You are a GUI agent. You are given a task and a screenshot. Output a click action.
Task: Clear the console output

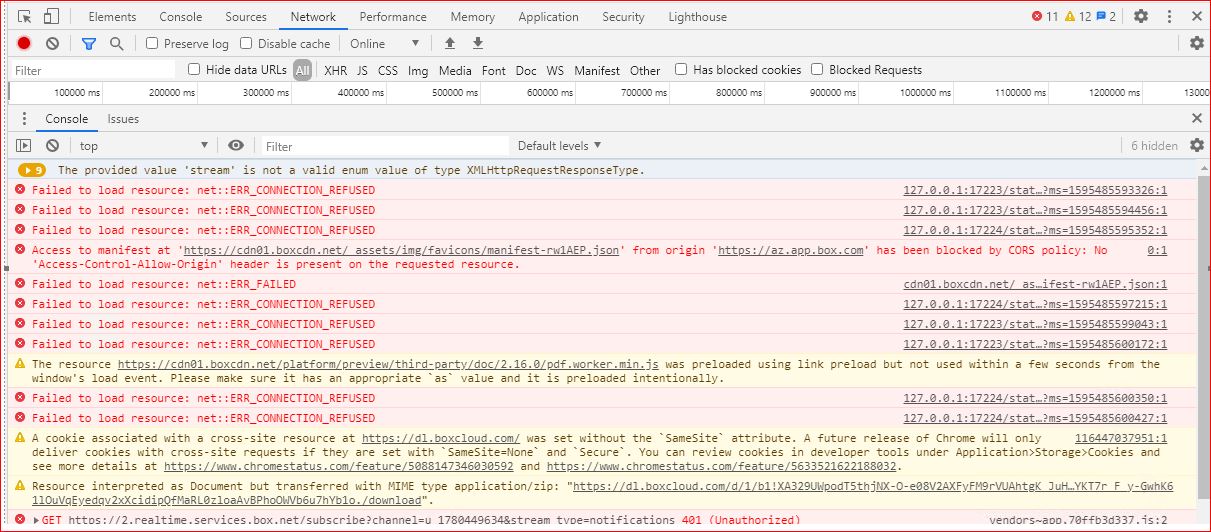52,146
